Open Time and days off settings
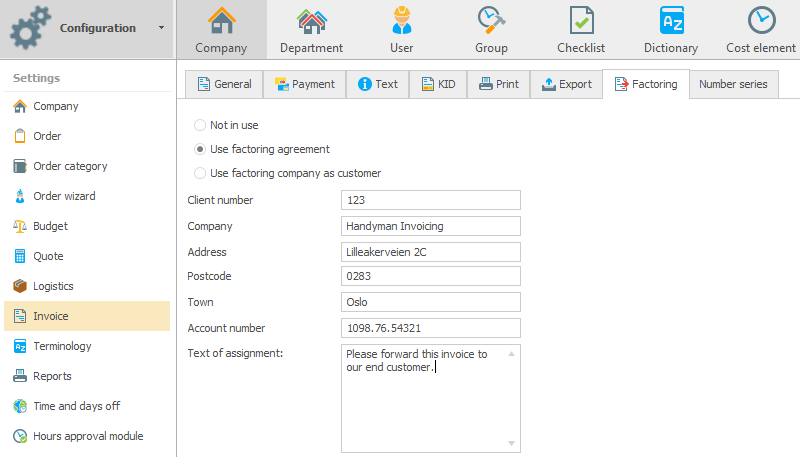 click(87, 406)
